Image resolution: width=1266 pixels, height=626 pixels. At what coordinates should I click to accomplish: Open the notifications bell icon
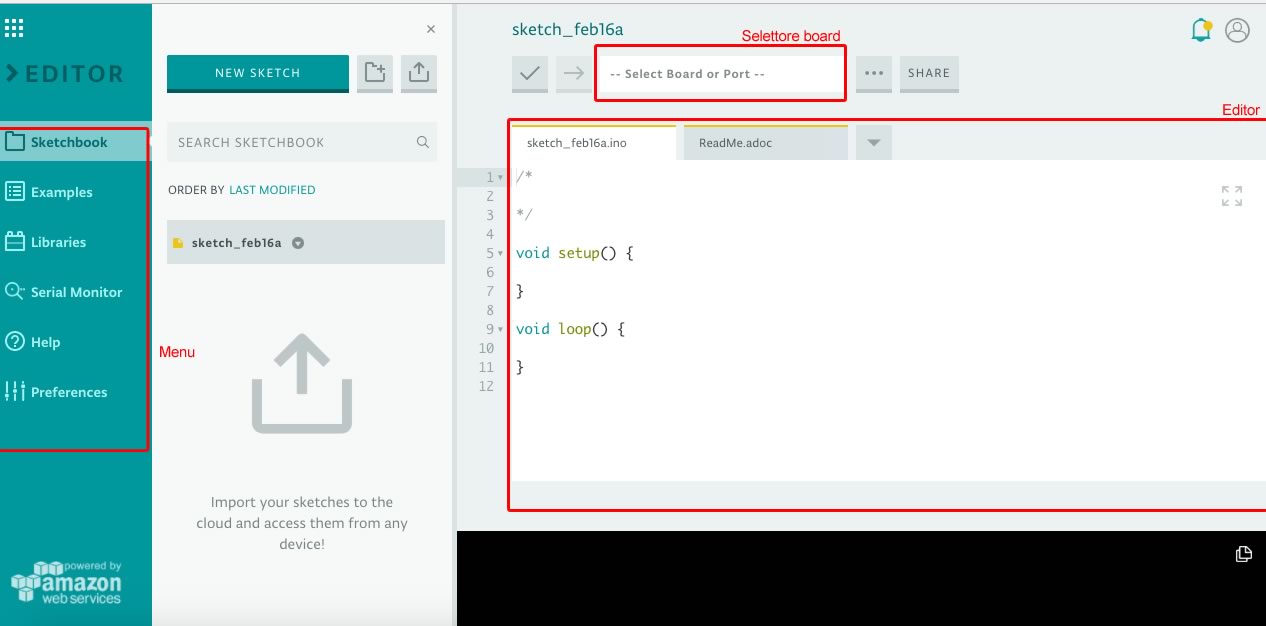click(x=1201, y=31)
